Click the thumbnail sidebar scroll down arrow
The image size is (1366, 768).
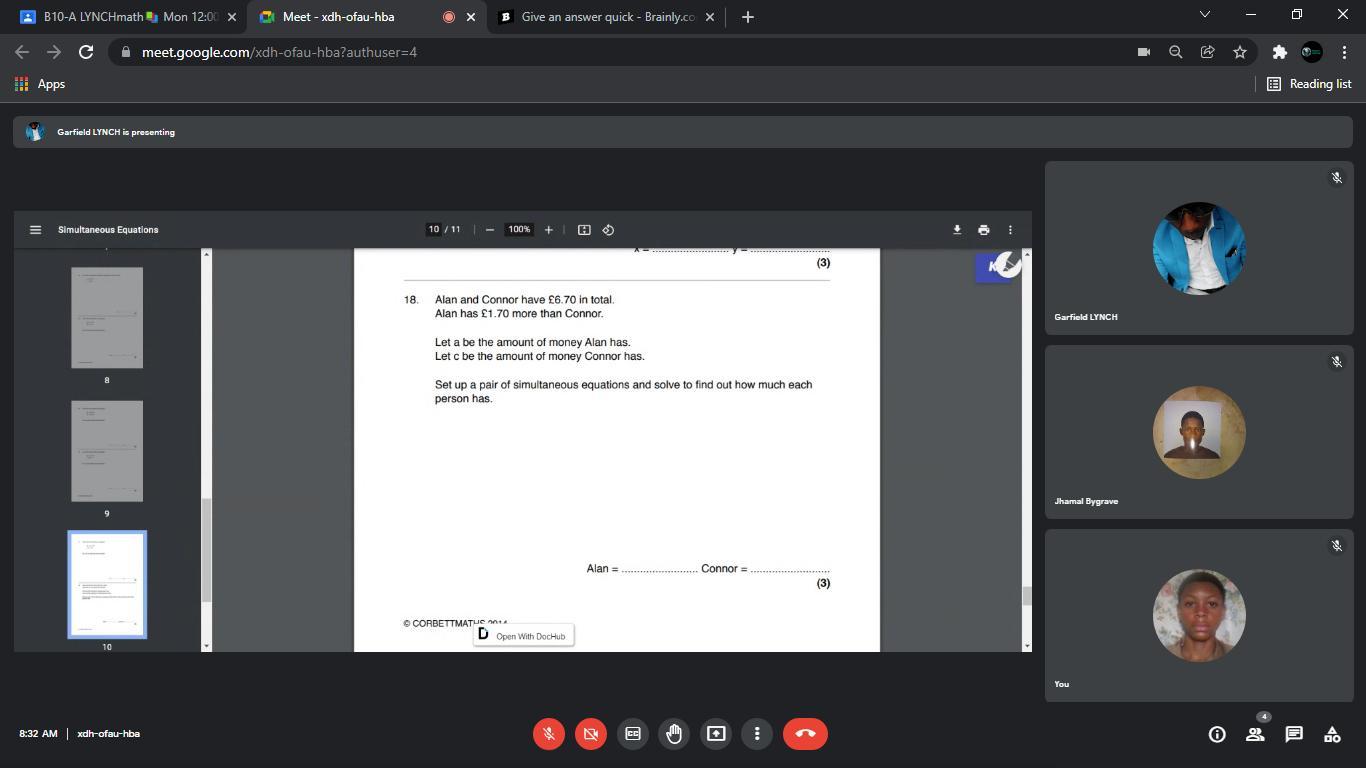point(207,646)
